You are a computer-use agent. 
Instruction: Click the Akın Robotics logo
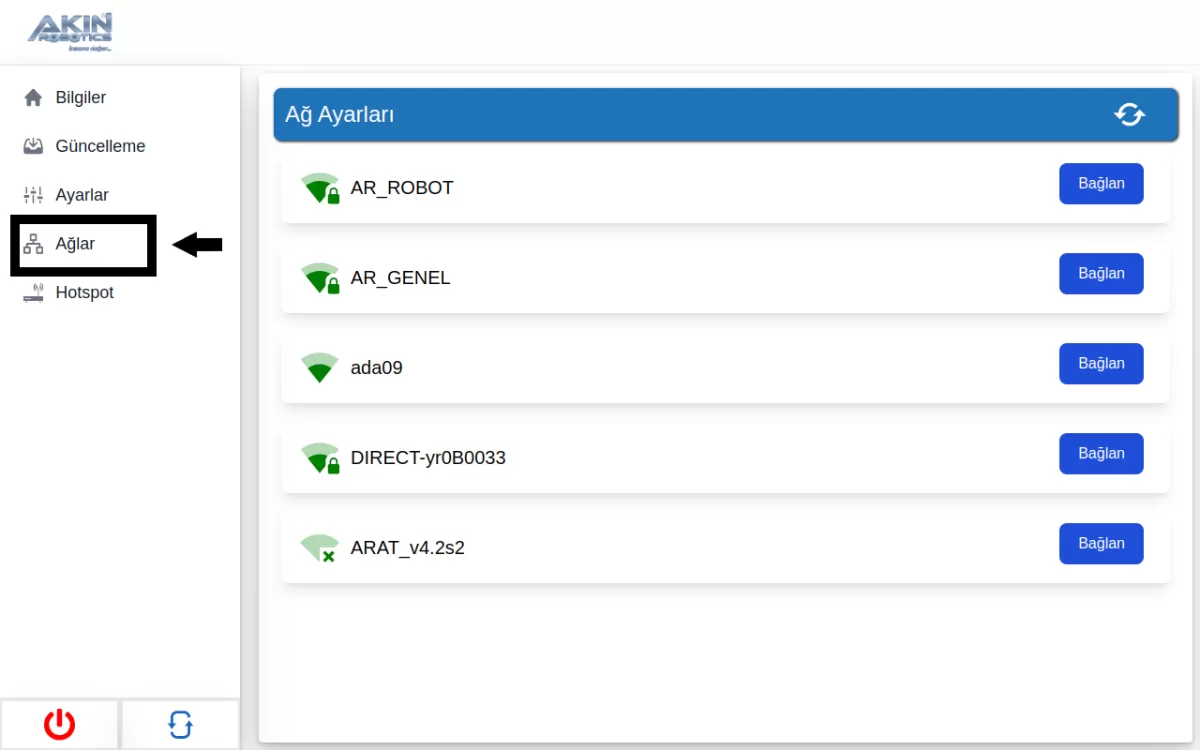click(x=70, y=32)
